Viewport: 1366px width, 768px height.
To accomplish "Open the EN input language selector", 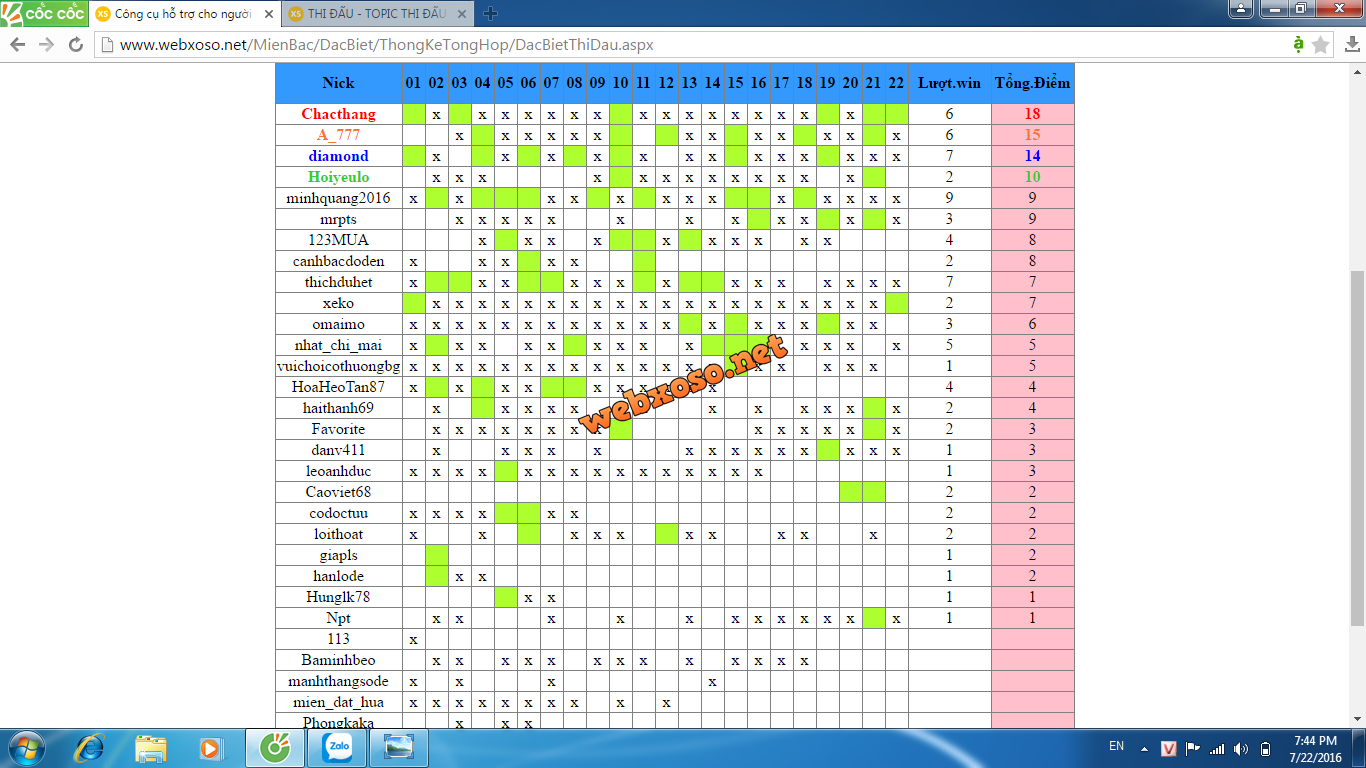I will coord(1117,746).
